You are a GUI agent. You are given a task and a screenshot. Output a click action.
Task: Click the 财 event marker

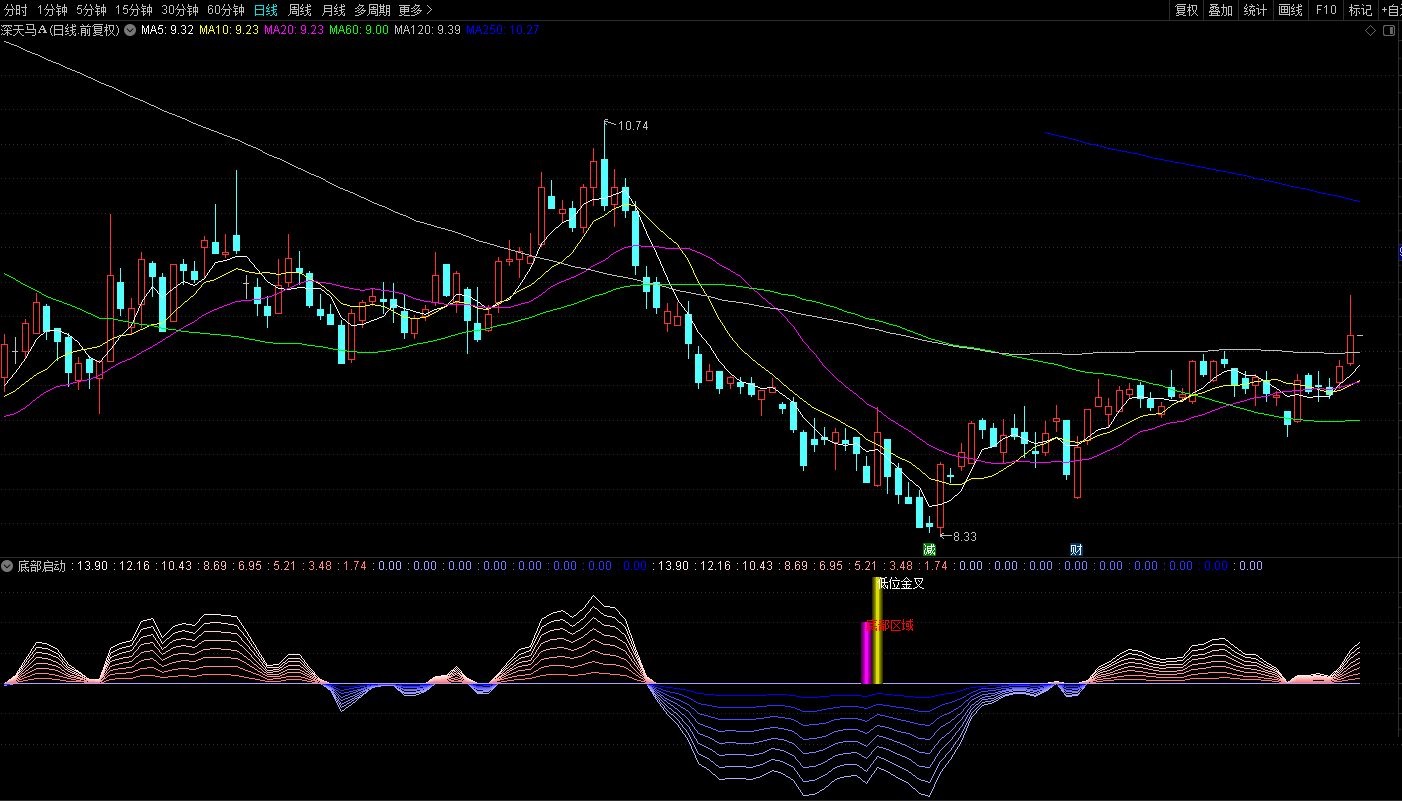point(1075,549)
